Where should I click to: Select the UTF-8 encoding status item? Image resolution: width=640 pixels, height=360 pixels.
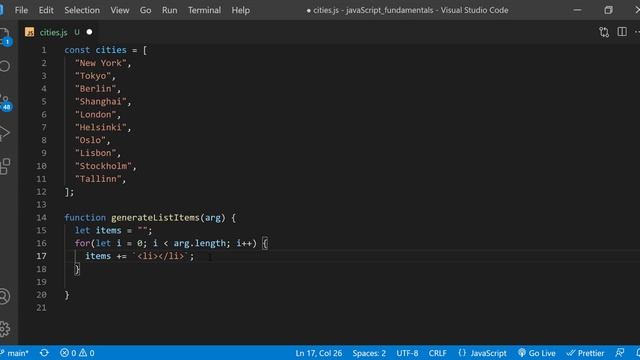(x=407, y=353)
